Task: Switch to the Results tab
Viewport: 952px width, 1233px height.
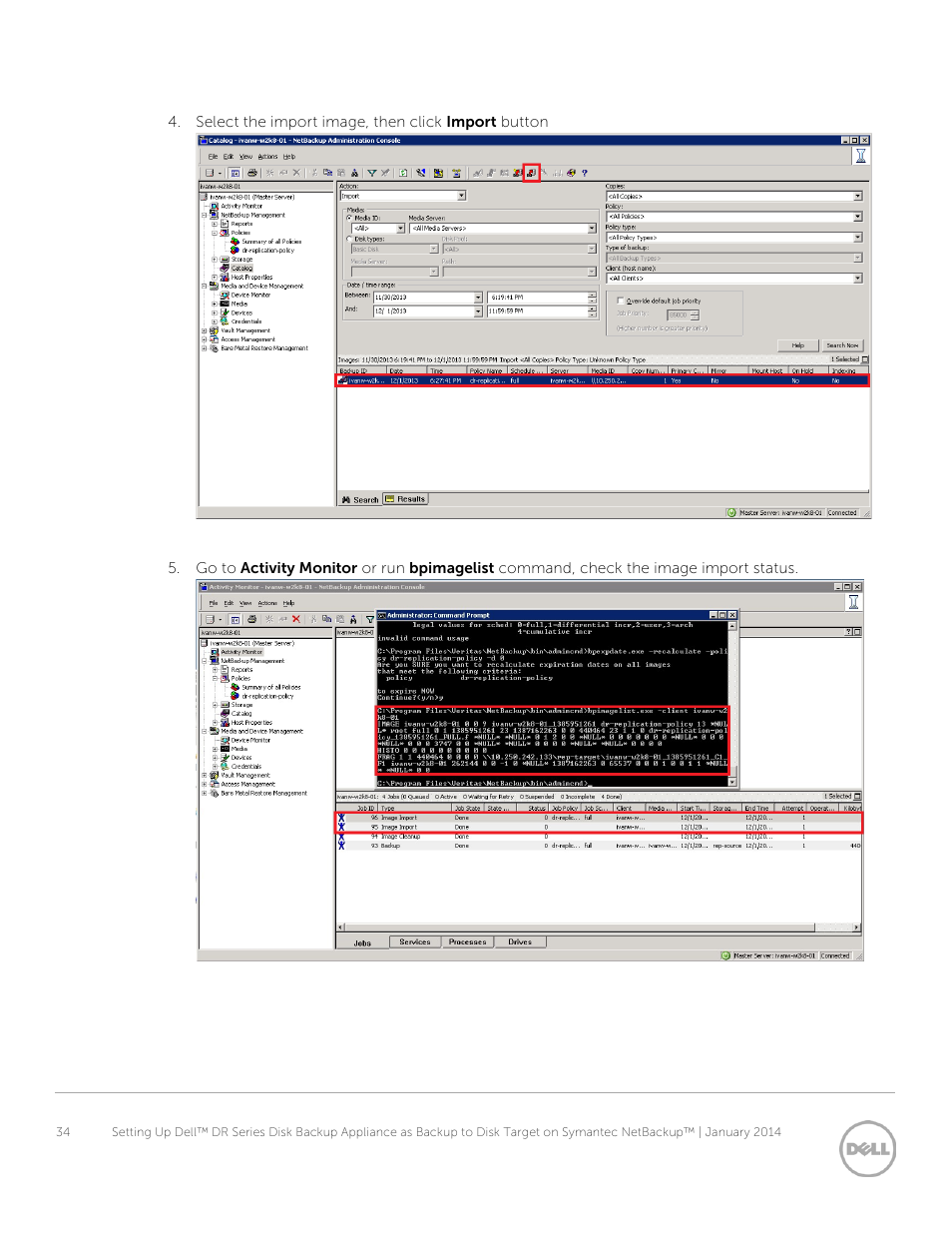Action: 405,499
